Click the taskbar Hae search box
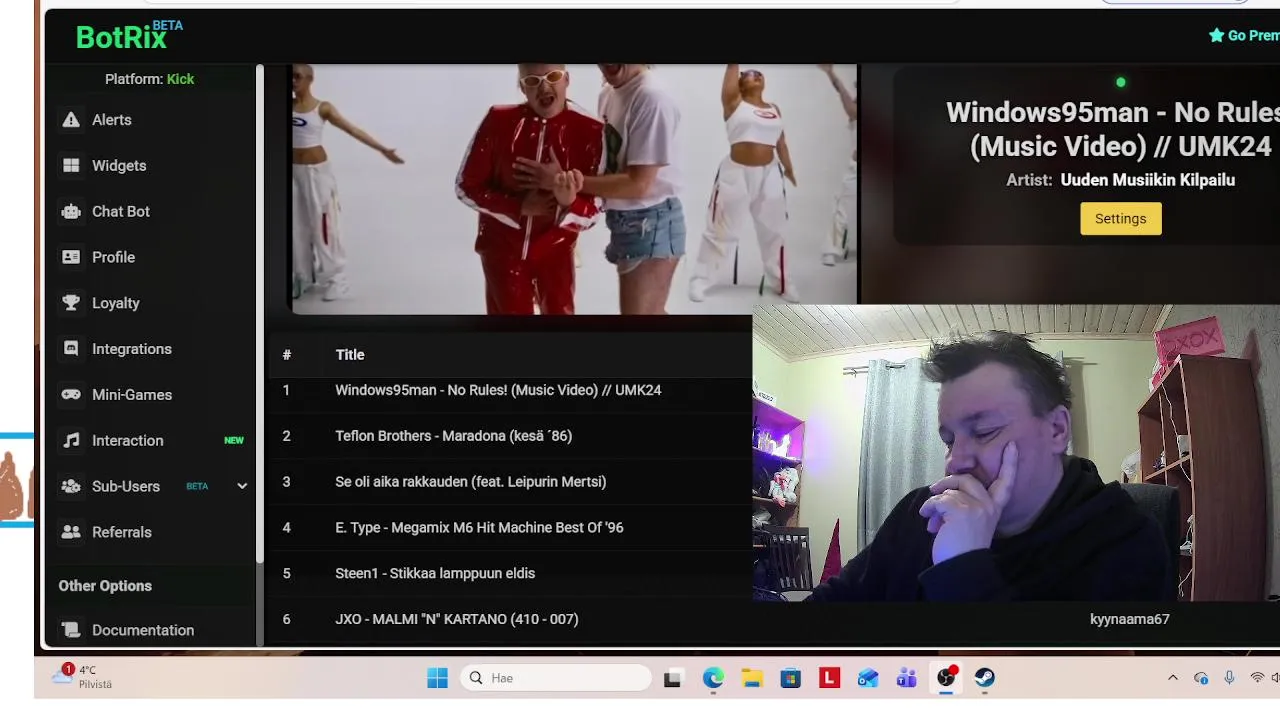The width and height of the screenshot is (1280, 720). pos(556,679)
